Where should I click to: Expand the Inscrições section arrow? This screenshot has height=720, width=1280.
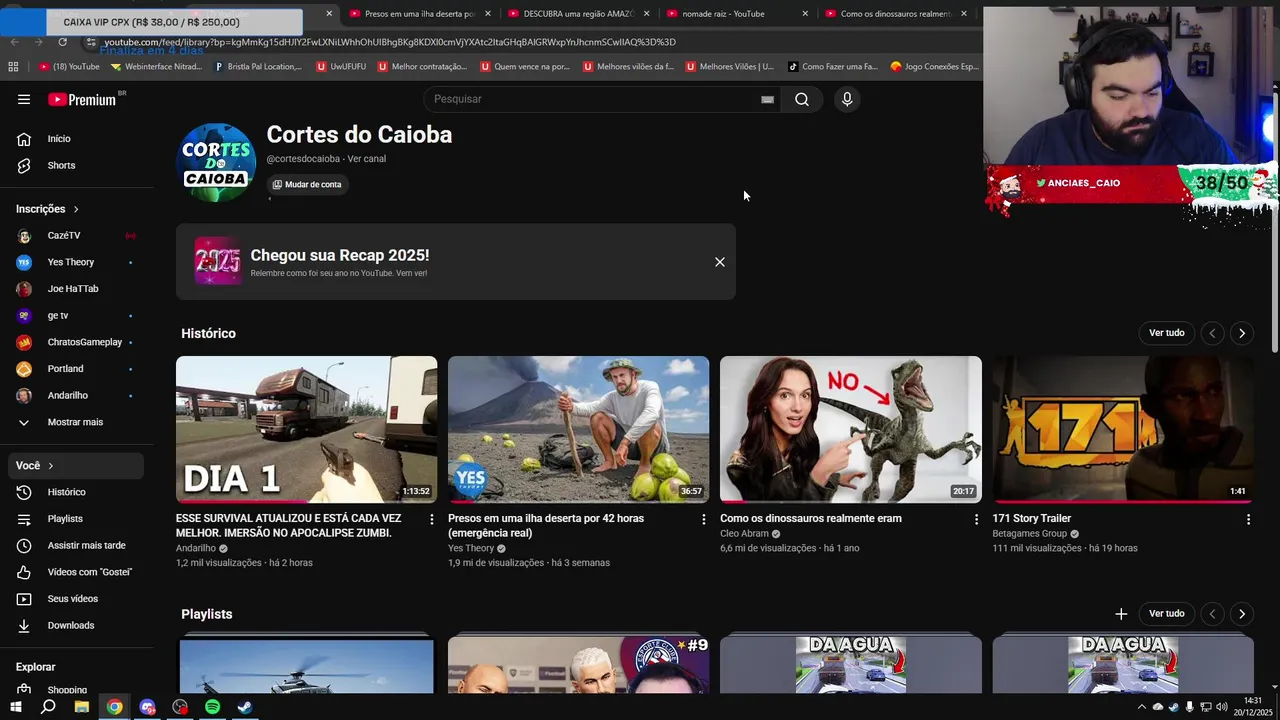(x=76, y=209)
